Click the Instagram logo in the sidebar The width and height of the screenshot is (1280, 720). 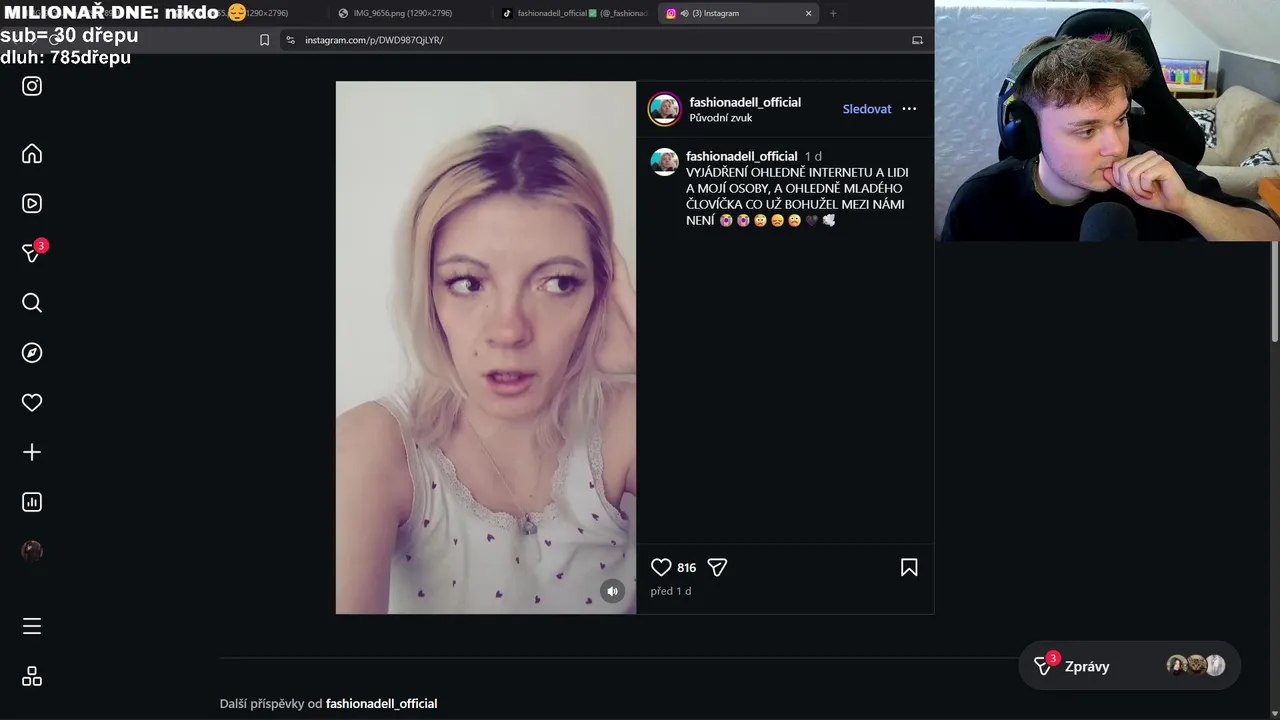[32, 86]
